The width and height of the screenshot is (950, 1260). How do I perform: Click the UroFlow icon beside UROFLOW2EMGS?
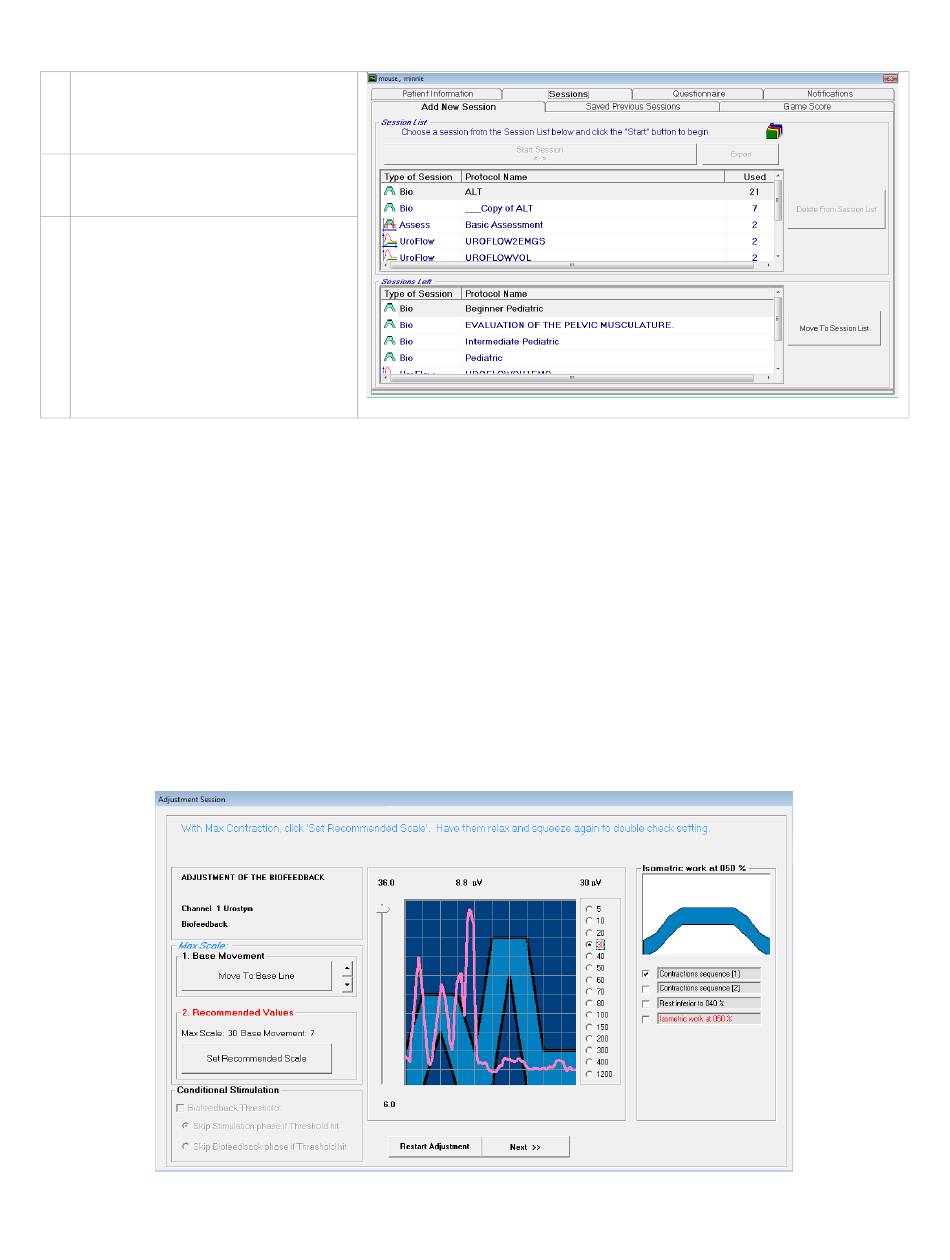pos(390,241)
